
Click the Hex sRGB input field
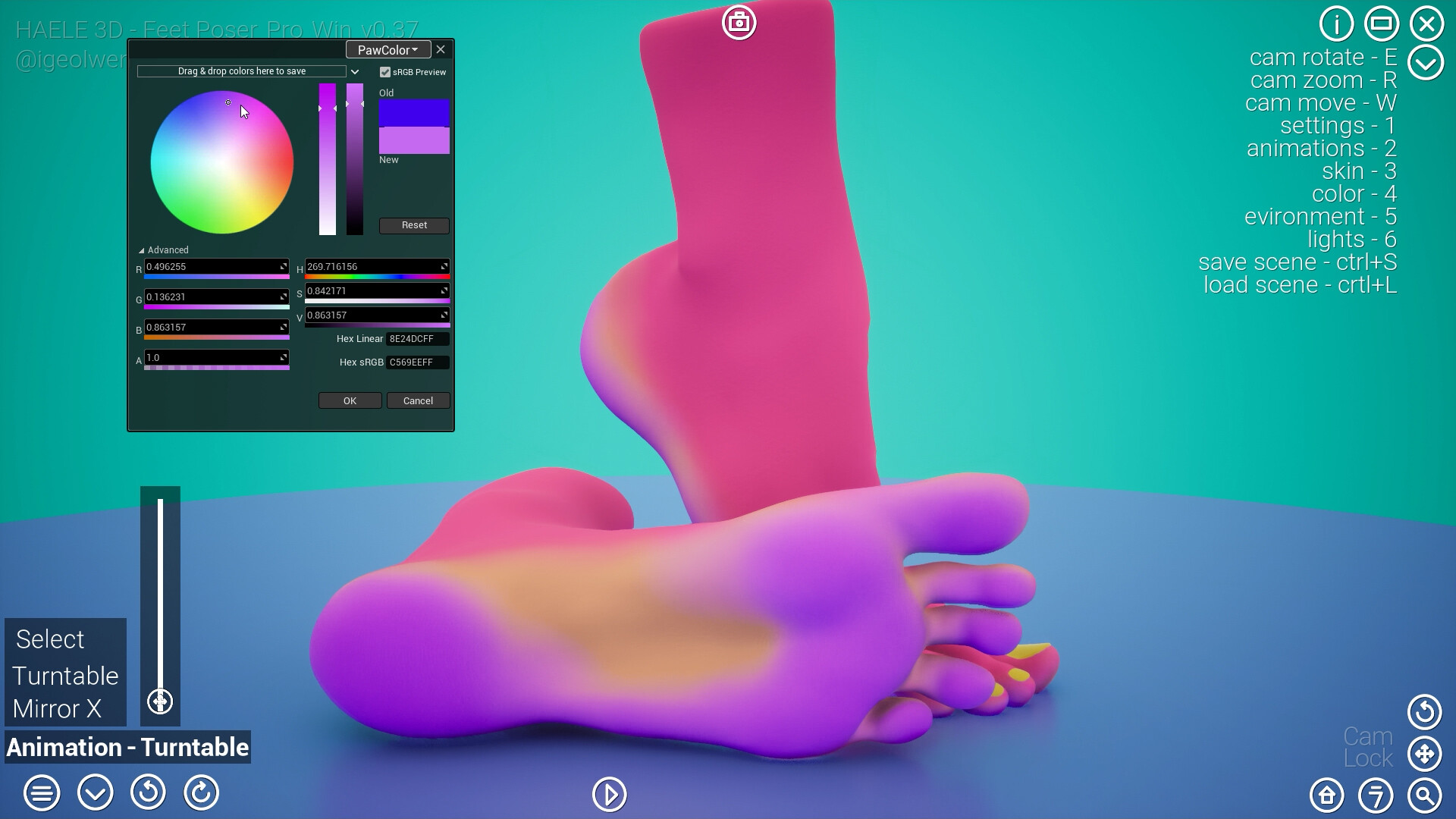click(x=416, y=362)
